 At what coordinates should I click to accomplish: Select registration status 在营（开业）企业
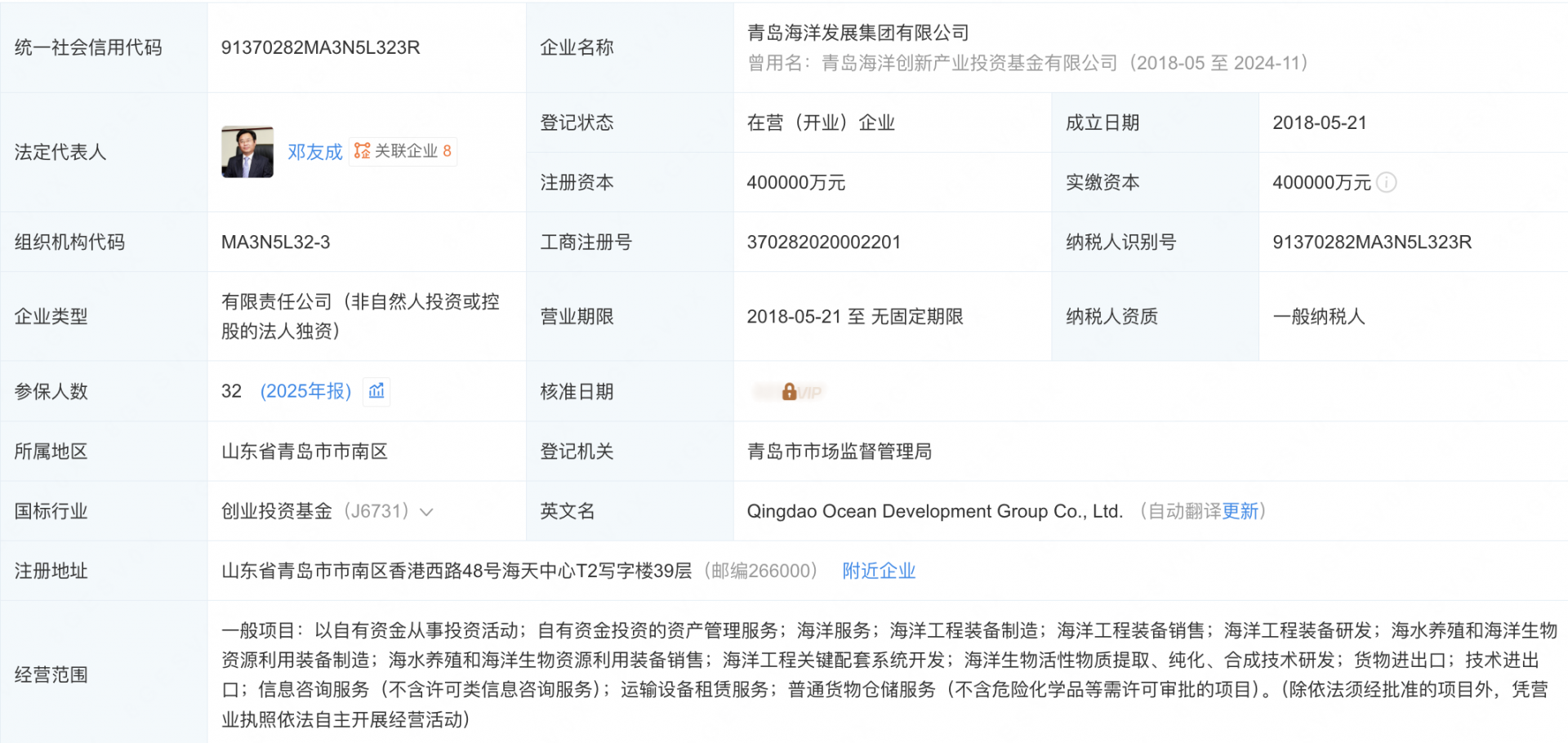pyautogui.click(x=821, y=122)
